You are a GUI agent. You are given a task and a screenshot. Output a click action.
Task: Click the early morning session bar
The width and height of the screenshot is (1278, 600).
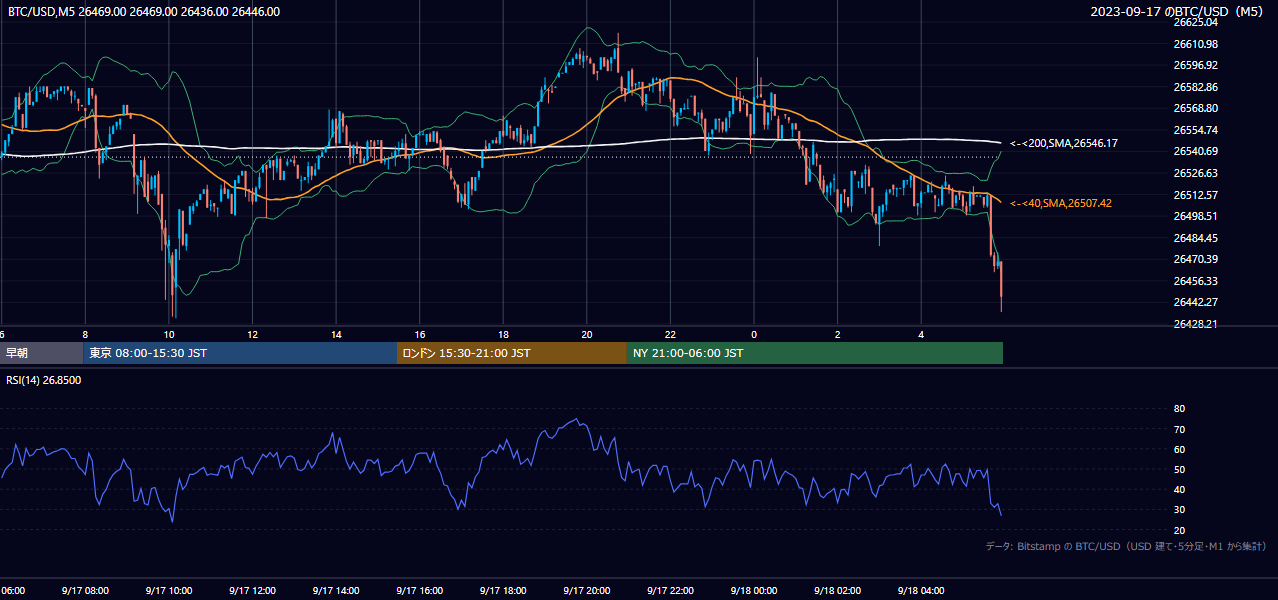pyautogui.click(x=41, y=353)
